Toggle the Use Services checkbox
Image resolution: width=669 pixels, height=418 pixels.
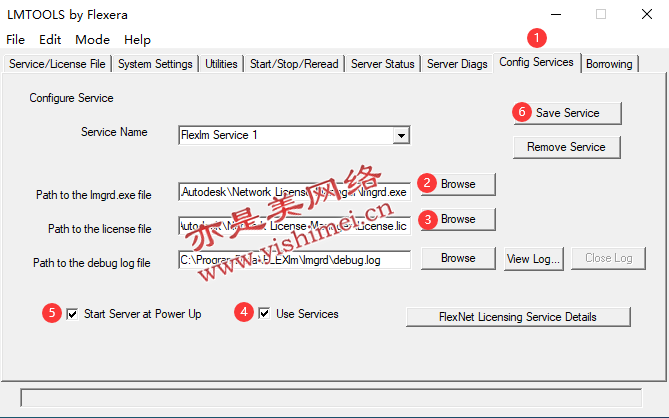point(264,314)
